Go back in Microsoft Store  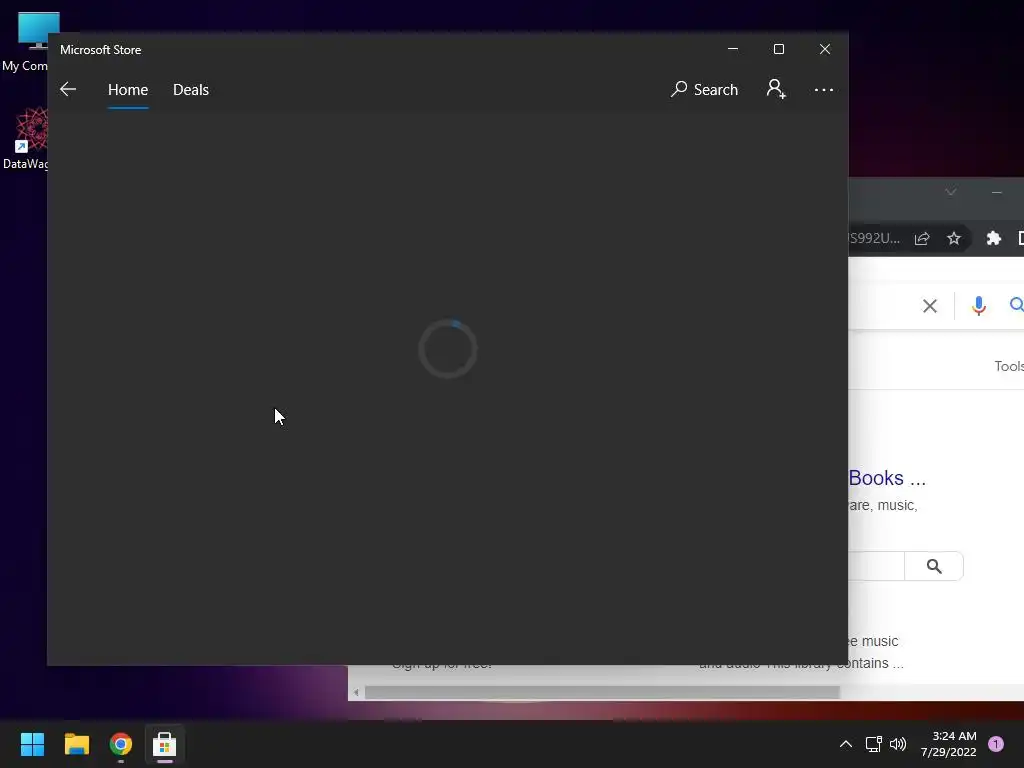click(68, 89)
